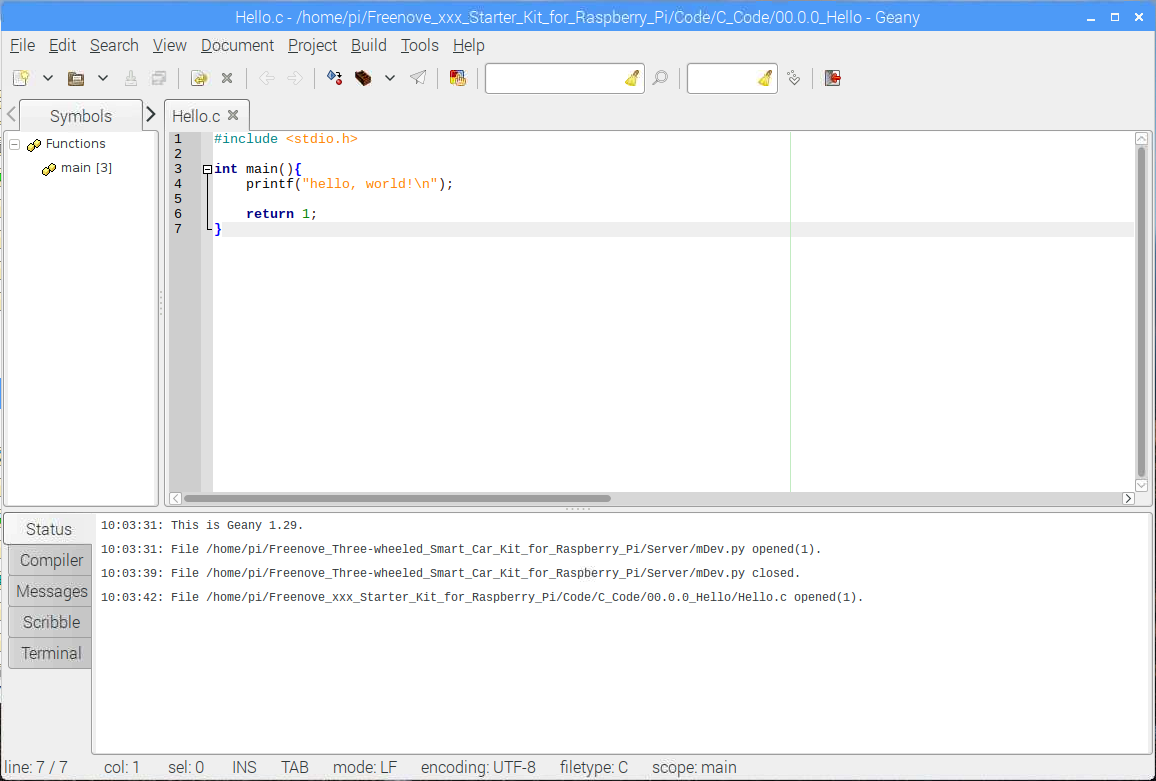Click the New file toolbar icon
1156x781 pixels.
[21, 78]
